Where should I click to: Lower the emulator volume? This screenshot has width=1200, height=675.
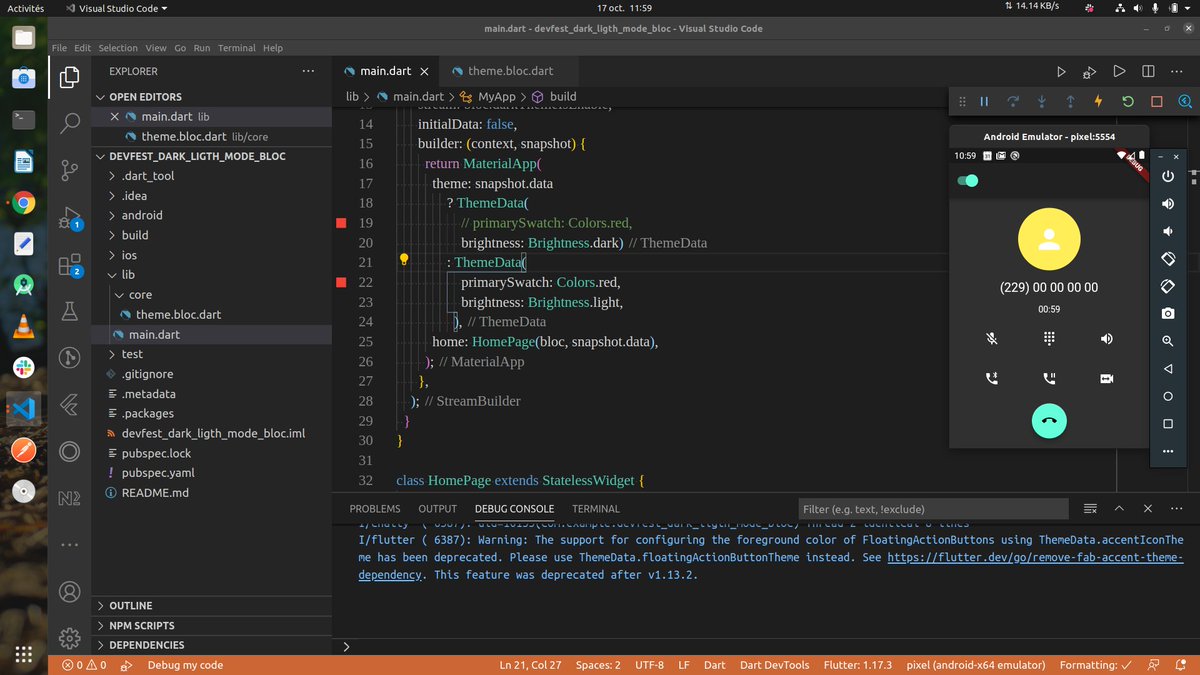(1167, 231)
